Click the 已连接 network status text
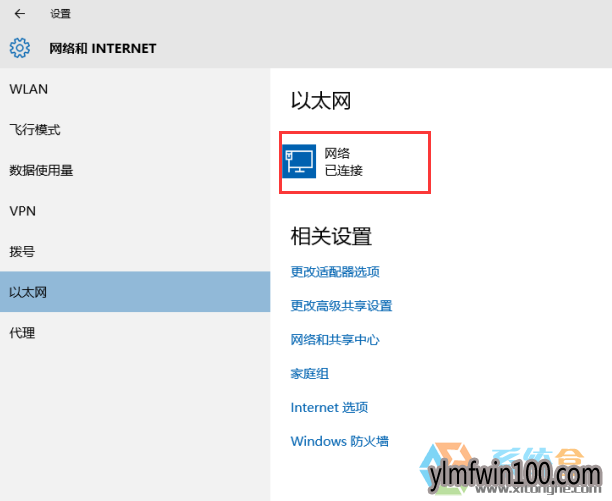 [x=344, y=171]
